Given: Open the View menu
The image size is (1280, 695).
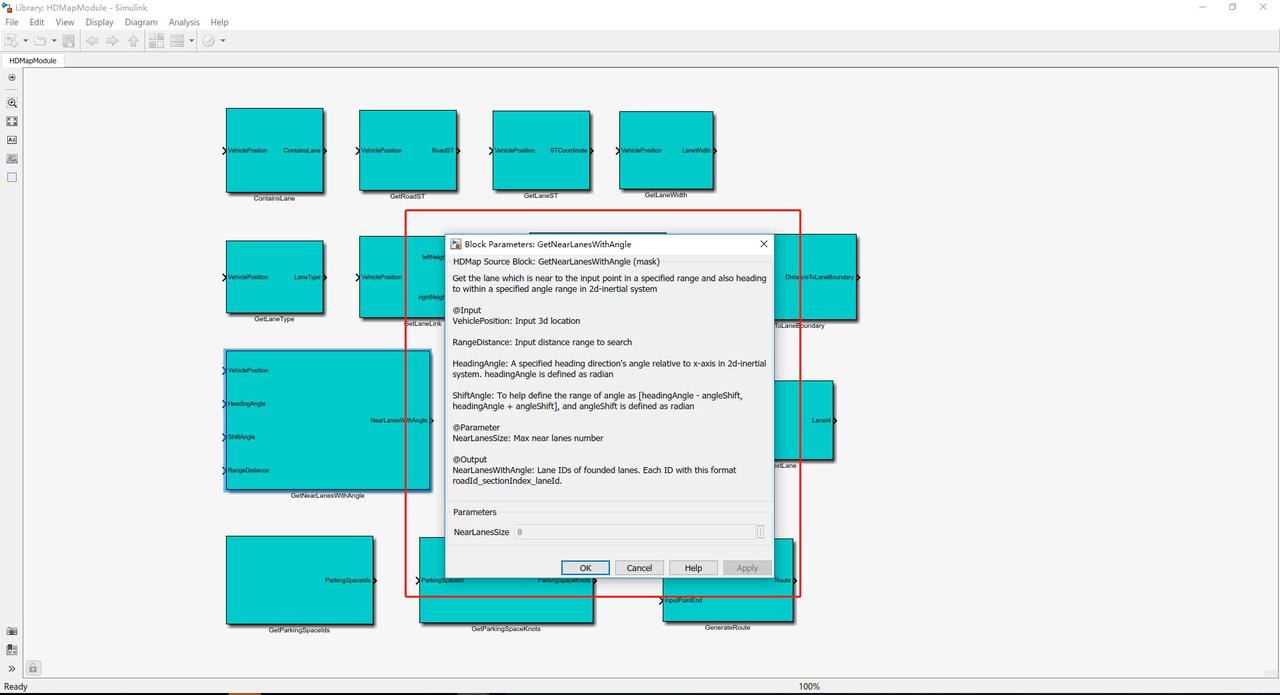Looking at the screenshot, I should pyautogui.click(x=65, y=22).
